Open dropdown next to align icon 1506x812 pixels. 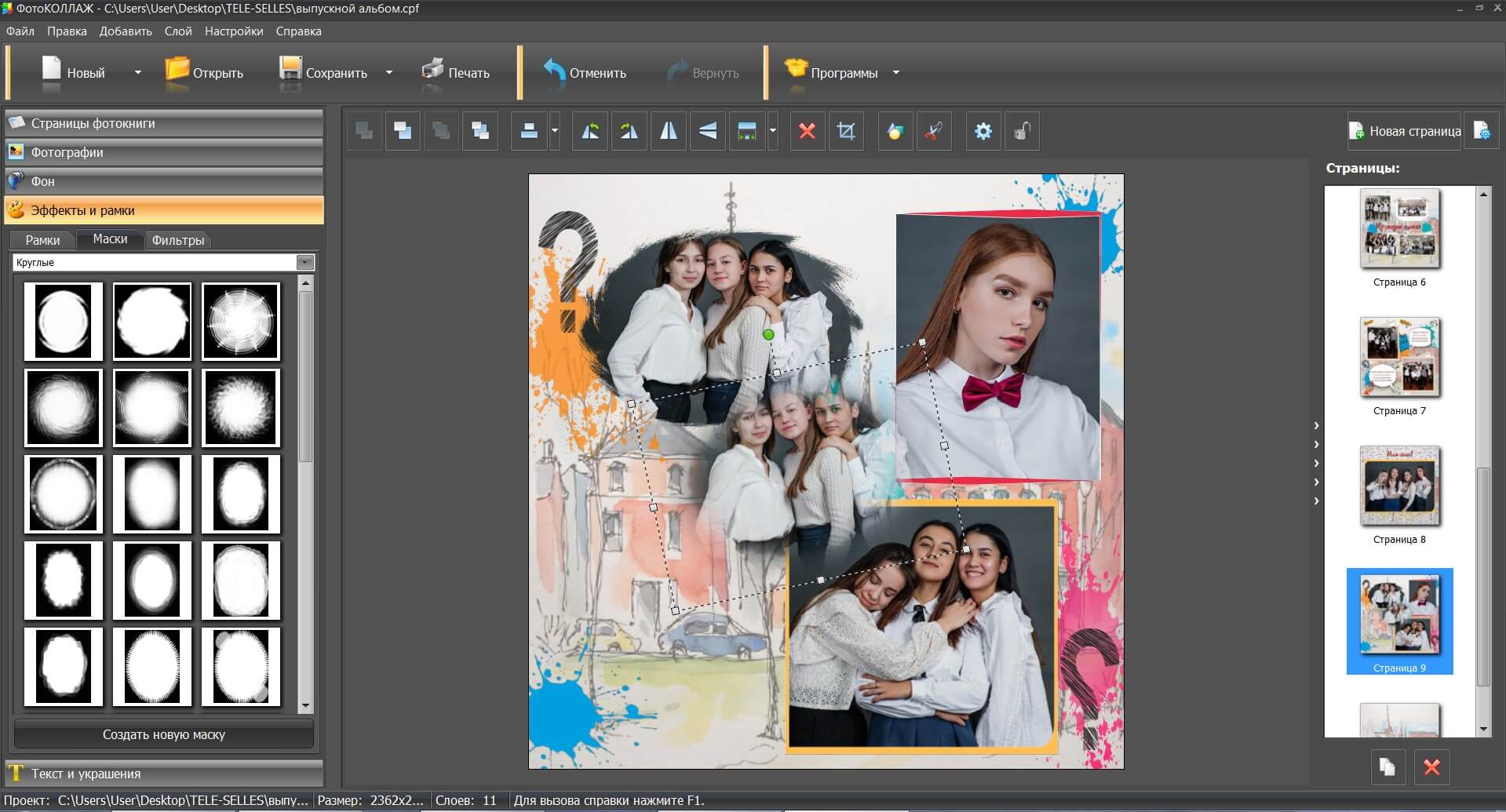[555, 131]
